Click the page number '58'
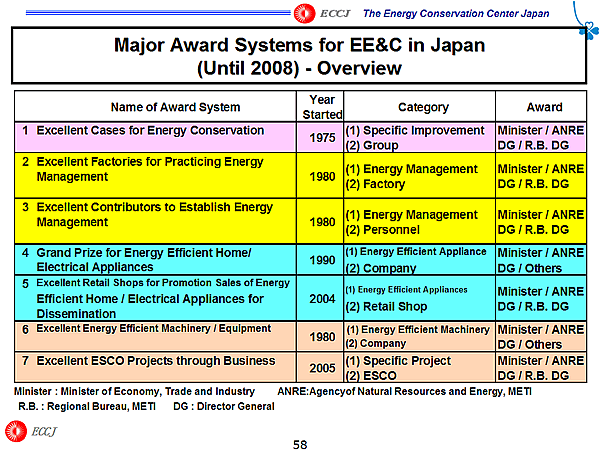 click(300, 444)
